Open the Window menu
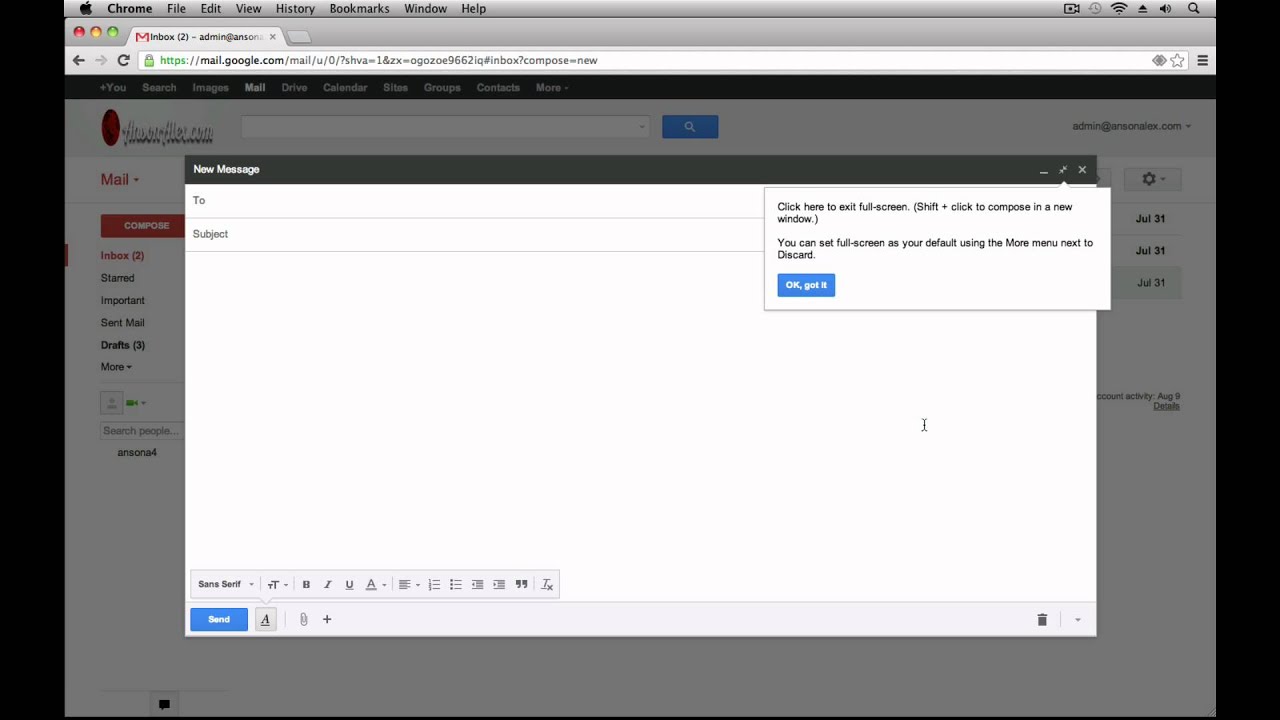The height and width of the screenshot is (720, 1280). point(425,9)
